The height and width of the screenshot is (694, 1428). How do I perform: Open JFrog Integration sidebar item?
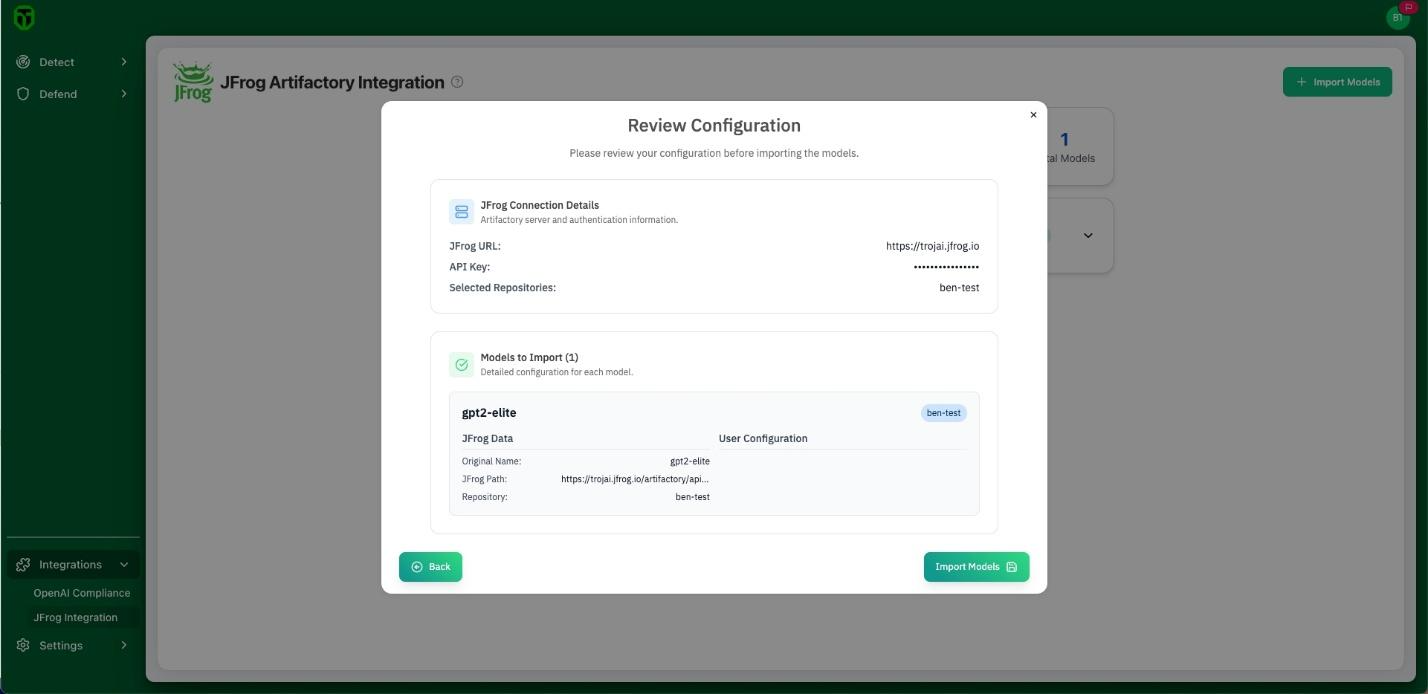[x=76, y=618]
